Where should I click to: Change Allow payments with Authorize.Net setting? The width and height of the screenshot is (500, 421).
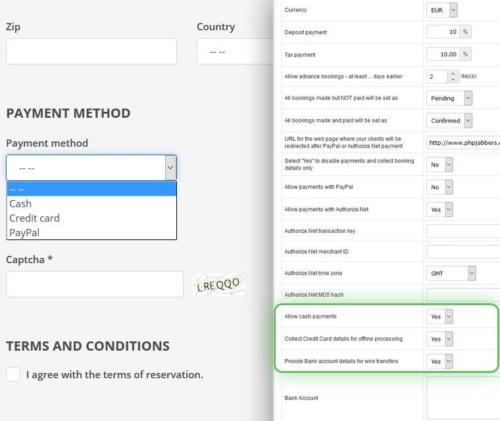click(x=440, y=210)
